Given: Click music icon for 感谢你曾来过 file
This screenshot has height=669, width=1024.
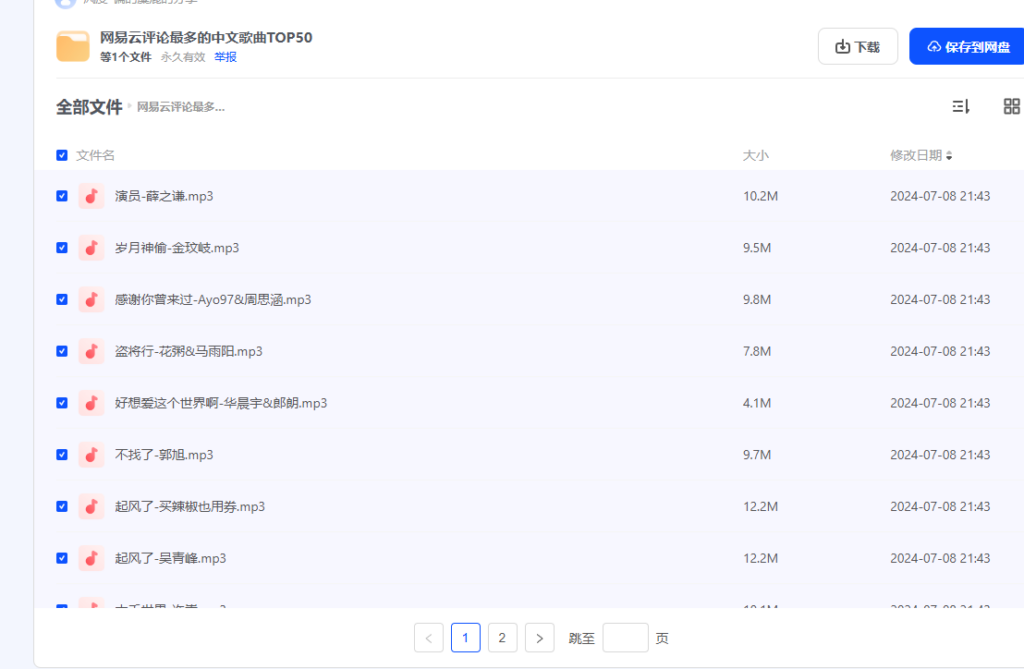Looking at the screenshot, I should pos(91,299).
